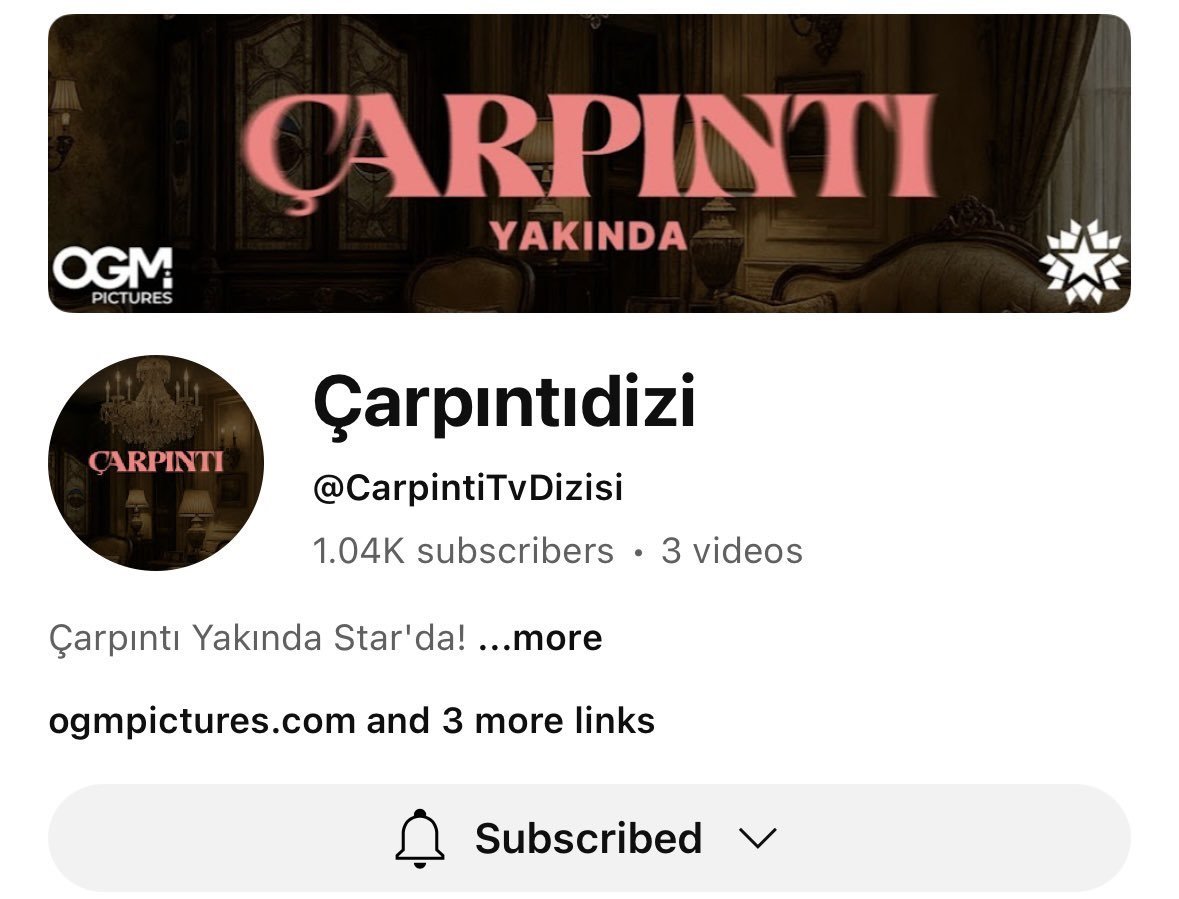Click the Subscribed button label

[x=588, y=838]
